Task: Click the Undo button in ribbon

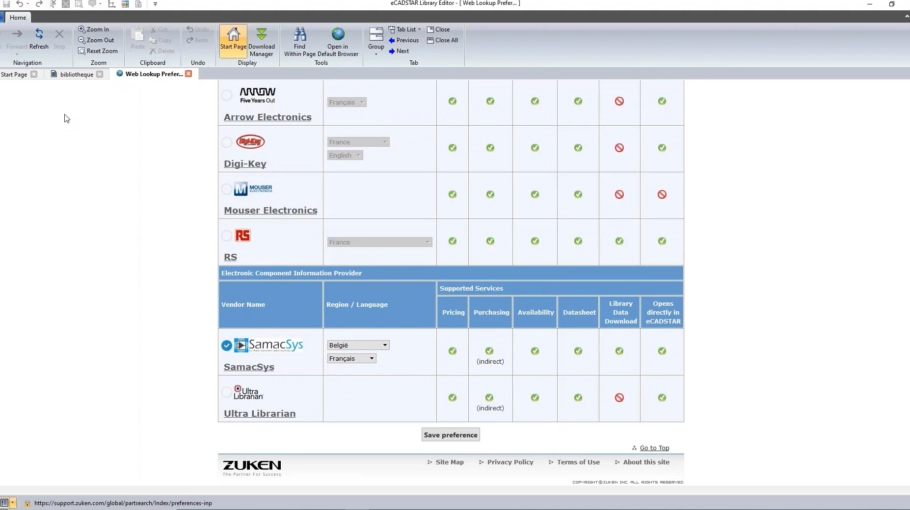Action: [197, 29]
